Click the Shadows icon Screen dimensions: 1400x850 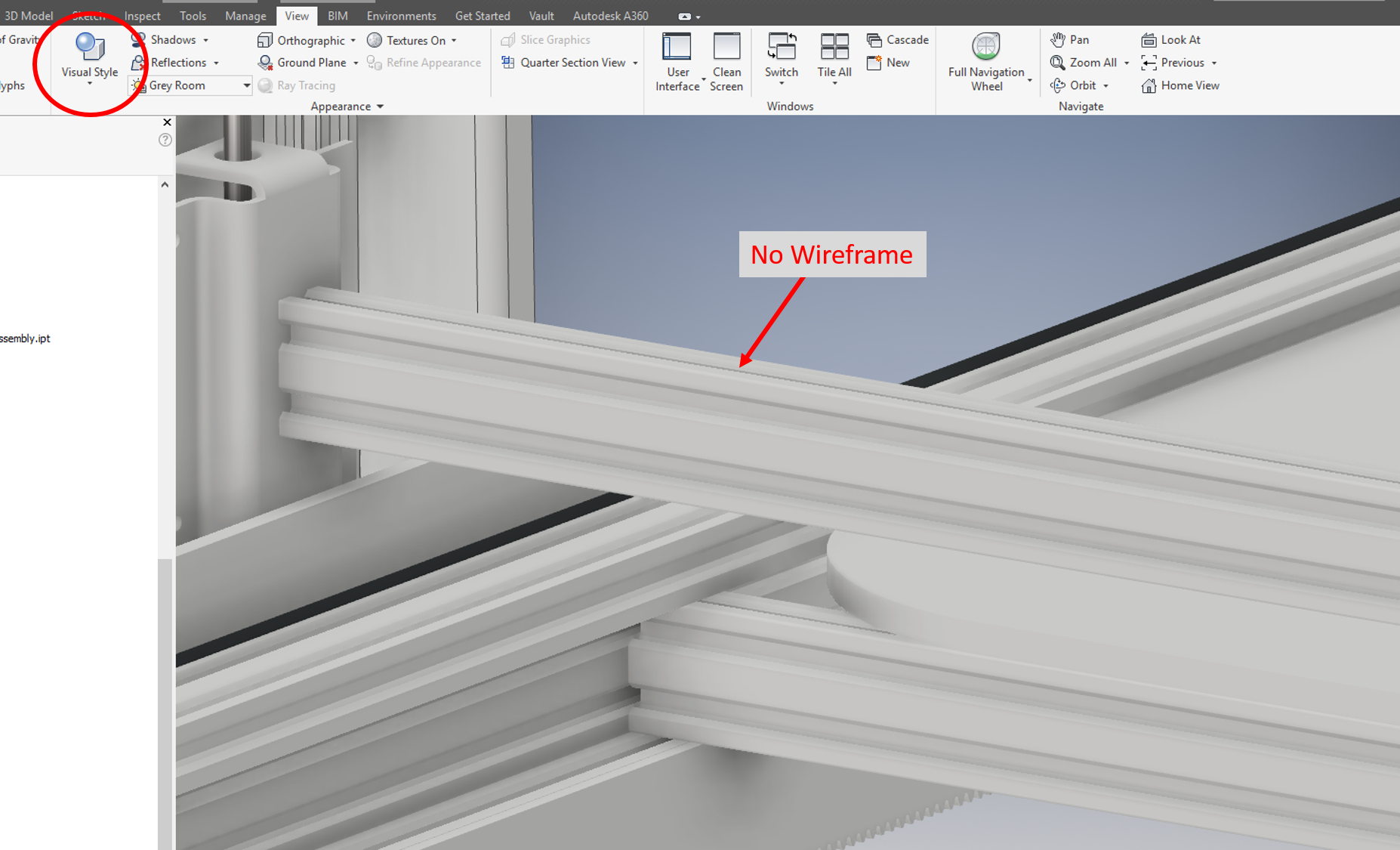click(138, 39)
